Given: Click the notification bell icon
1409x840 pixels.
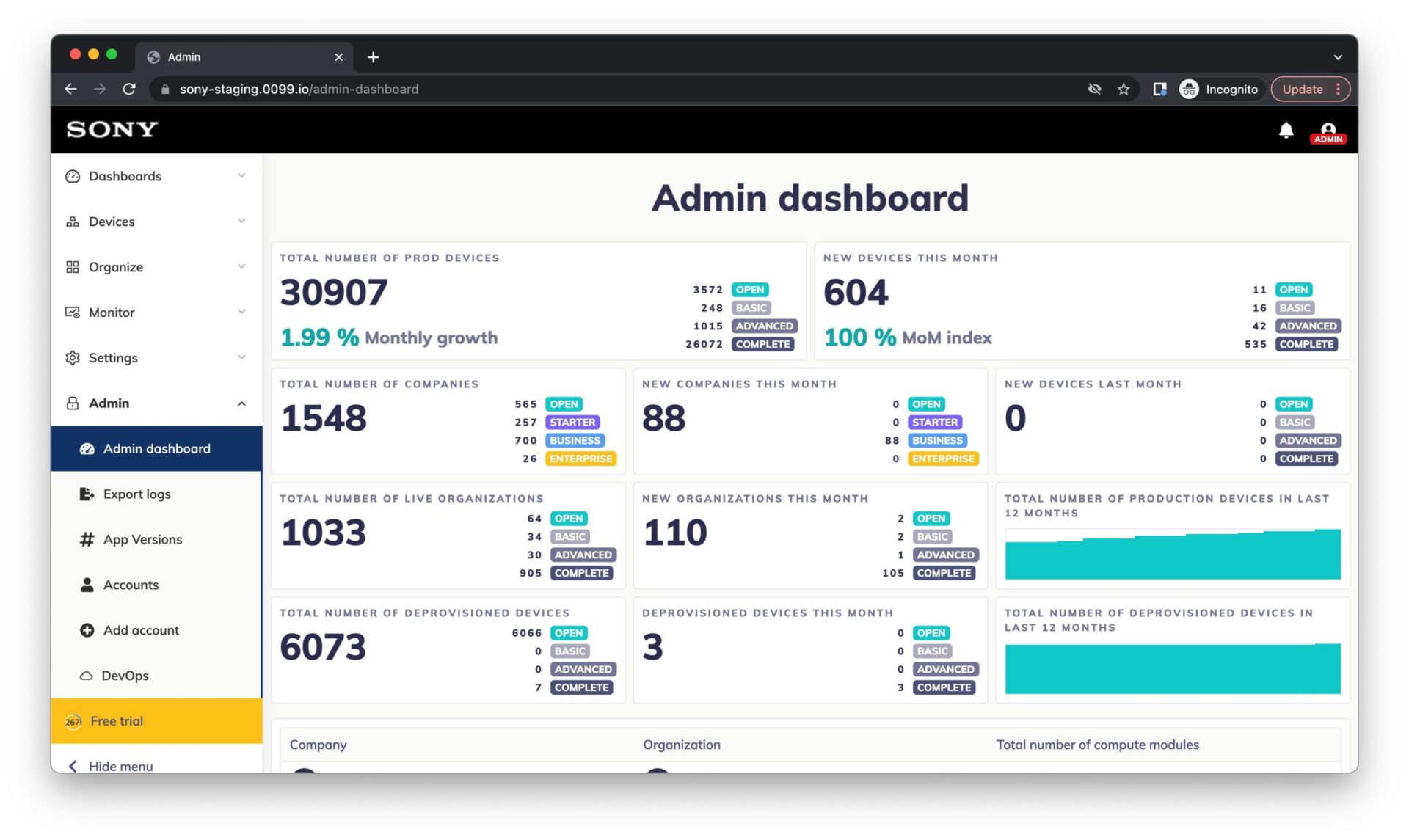Looking at the screenshot, I should pyautogui.click(x=1286, y=131).
